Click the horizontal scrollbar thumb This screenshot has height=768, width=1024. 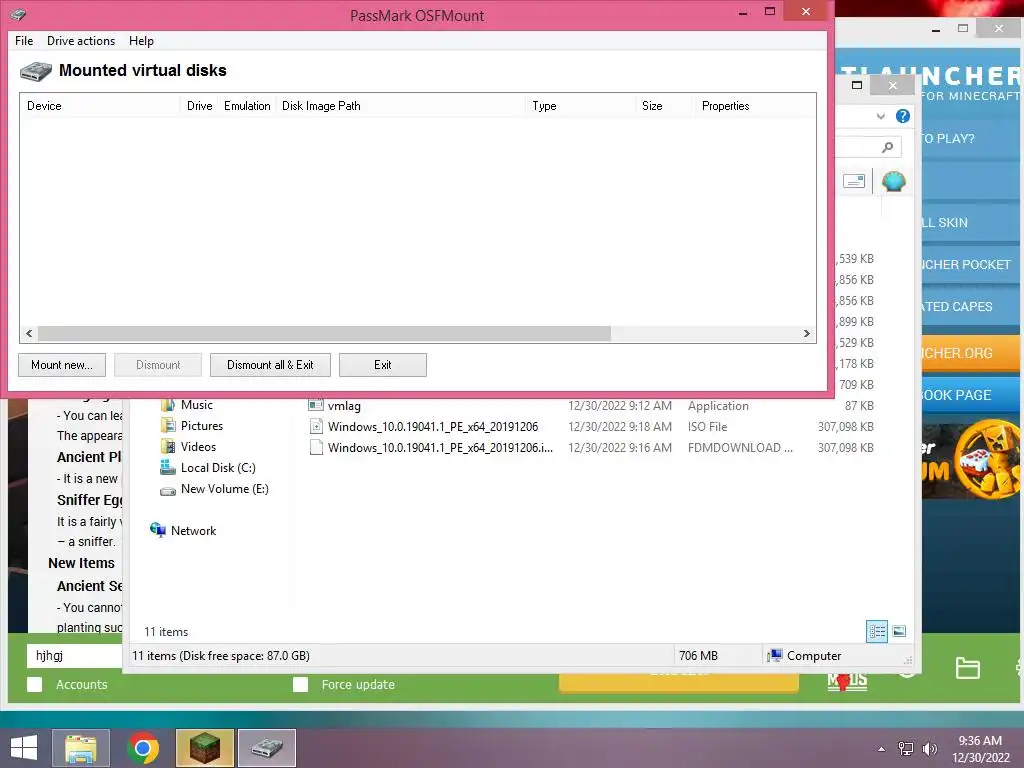pyautogui.click(x=324, y=334)
